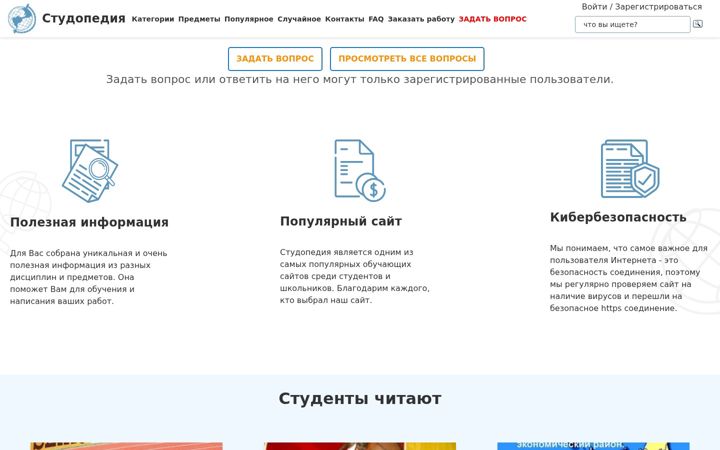The width and height of the screenshot is (720, 450).
Task: Open the Категории menu item
Action: (x=153, y=19)
